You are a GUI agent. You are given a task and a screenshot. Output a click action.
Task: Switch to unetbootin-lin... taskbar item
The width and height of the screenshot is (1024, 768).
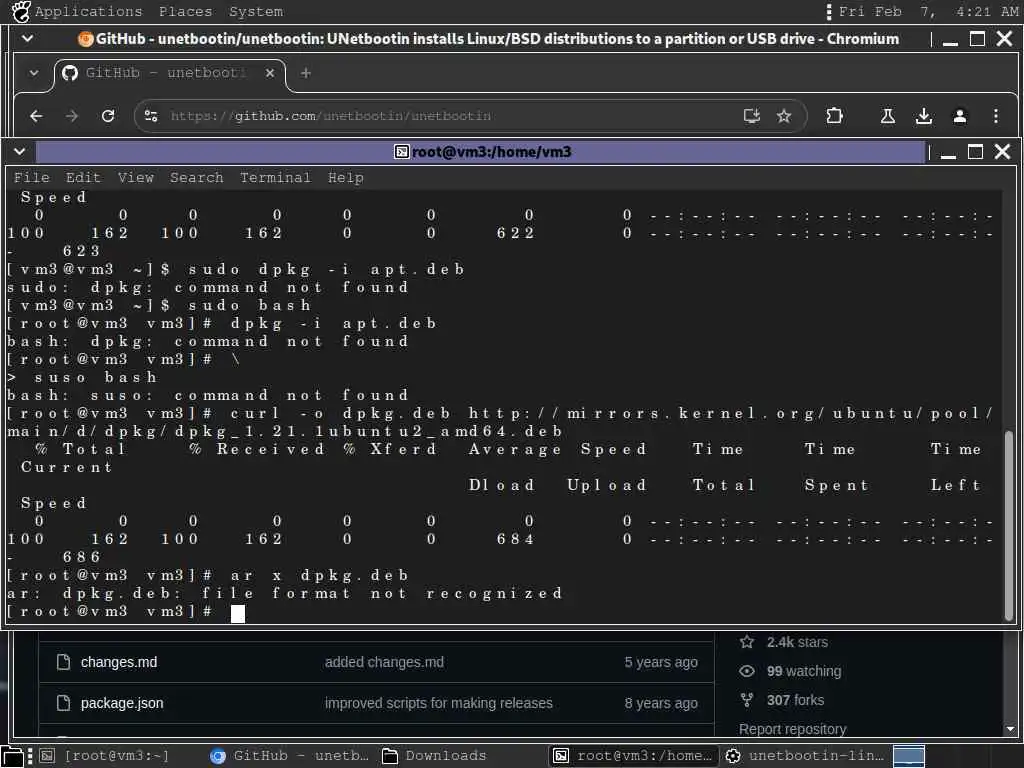click(805, 756)
